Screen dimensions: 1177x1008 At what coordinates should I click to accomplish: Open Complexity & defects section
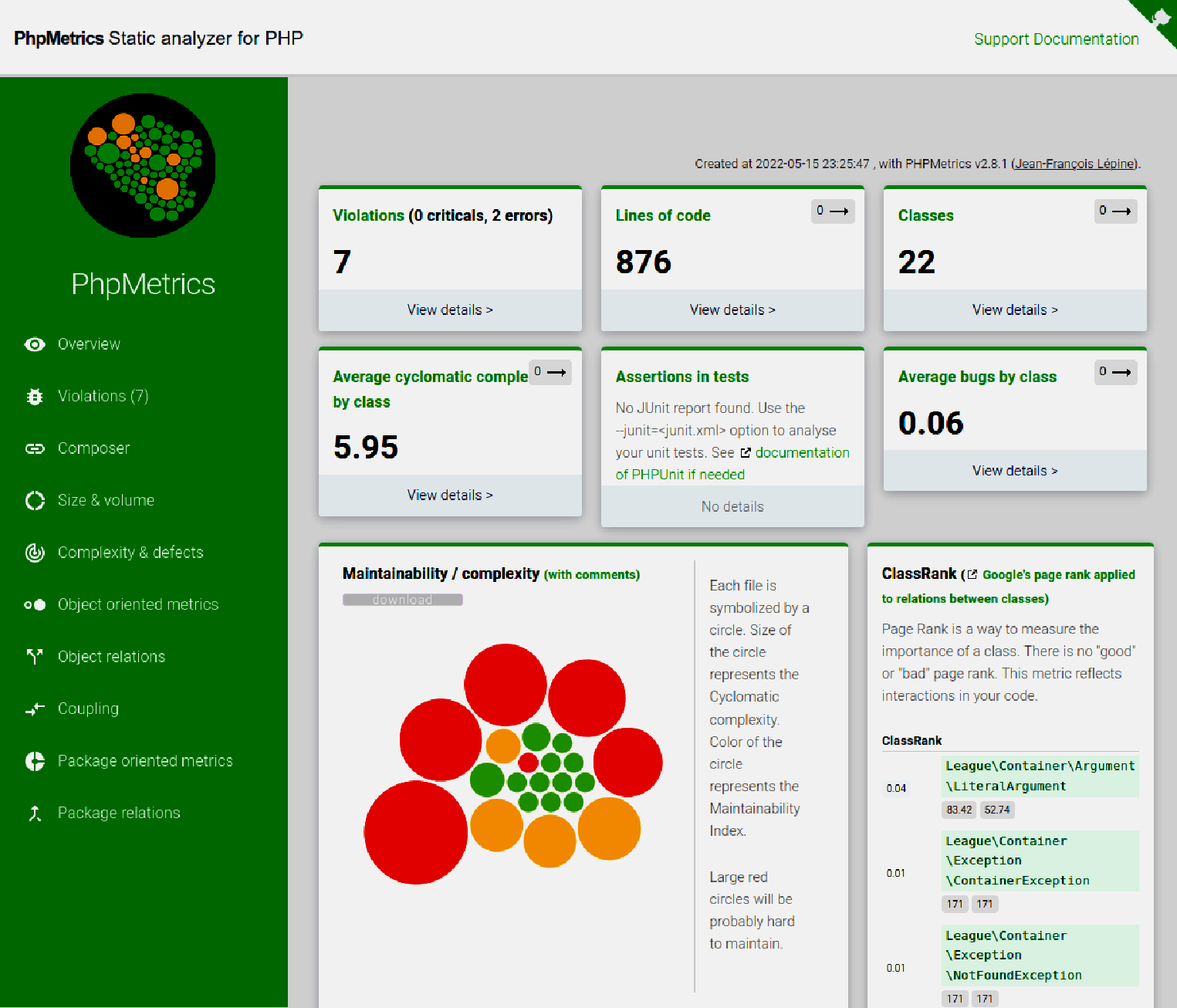pyautogui.click(x=130, y=553)
